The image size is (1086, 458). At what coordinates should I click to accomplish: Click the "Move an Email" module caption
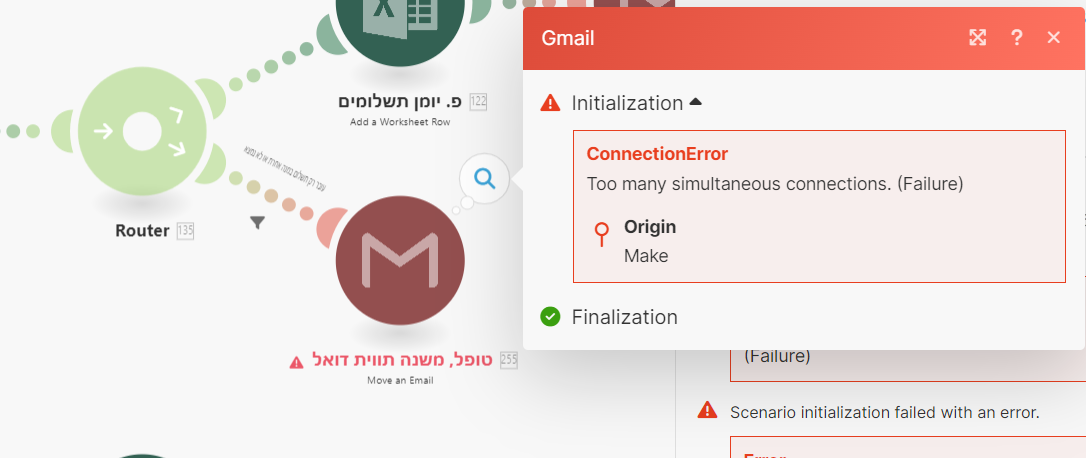399,380
